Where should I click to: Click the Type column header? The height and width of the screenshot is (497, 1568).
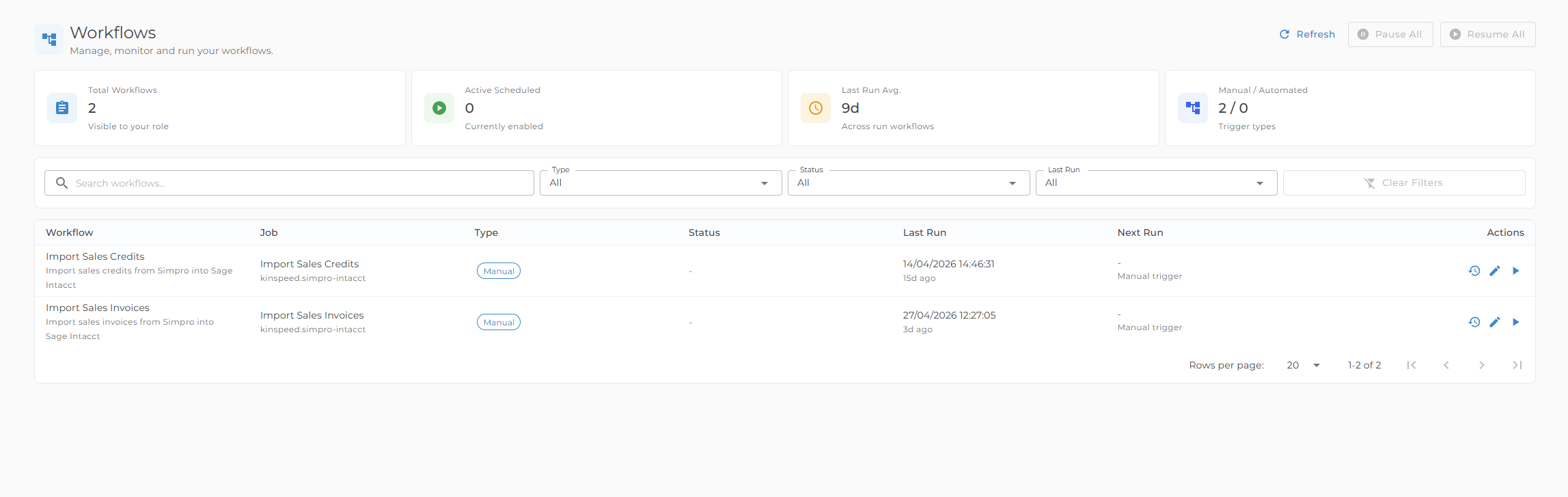[486, 232]
